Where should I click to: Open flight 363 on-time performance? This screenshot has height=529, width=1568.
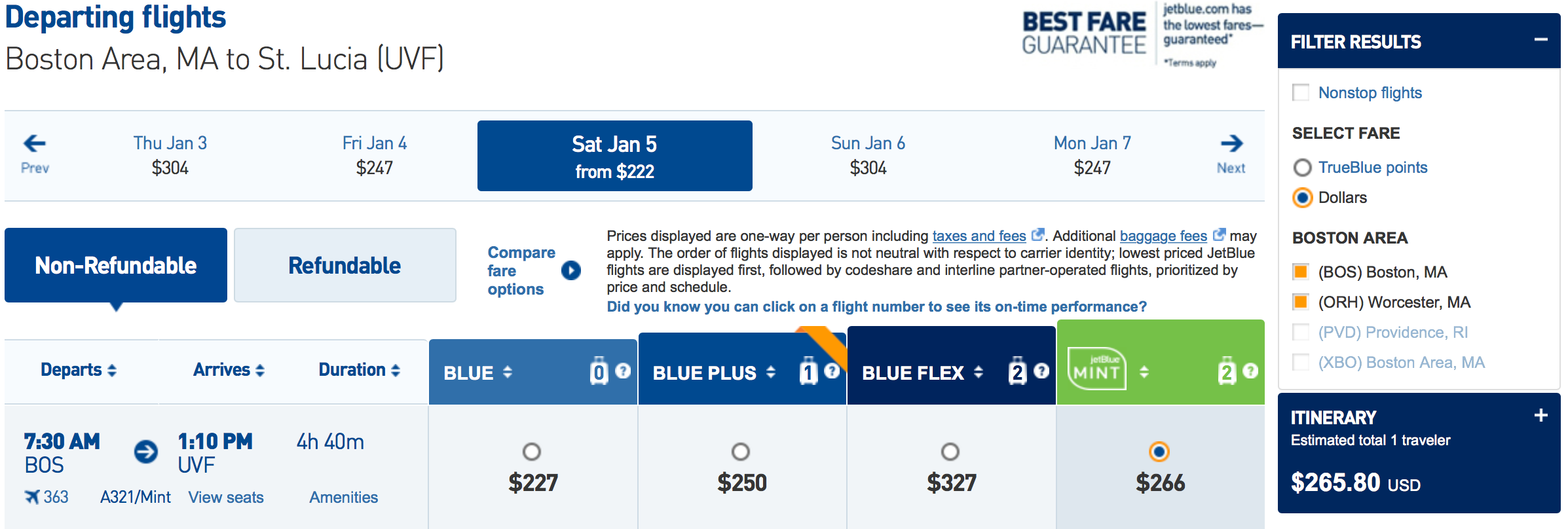(56, 497)
